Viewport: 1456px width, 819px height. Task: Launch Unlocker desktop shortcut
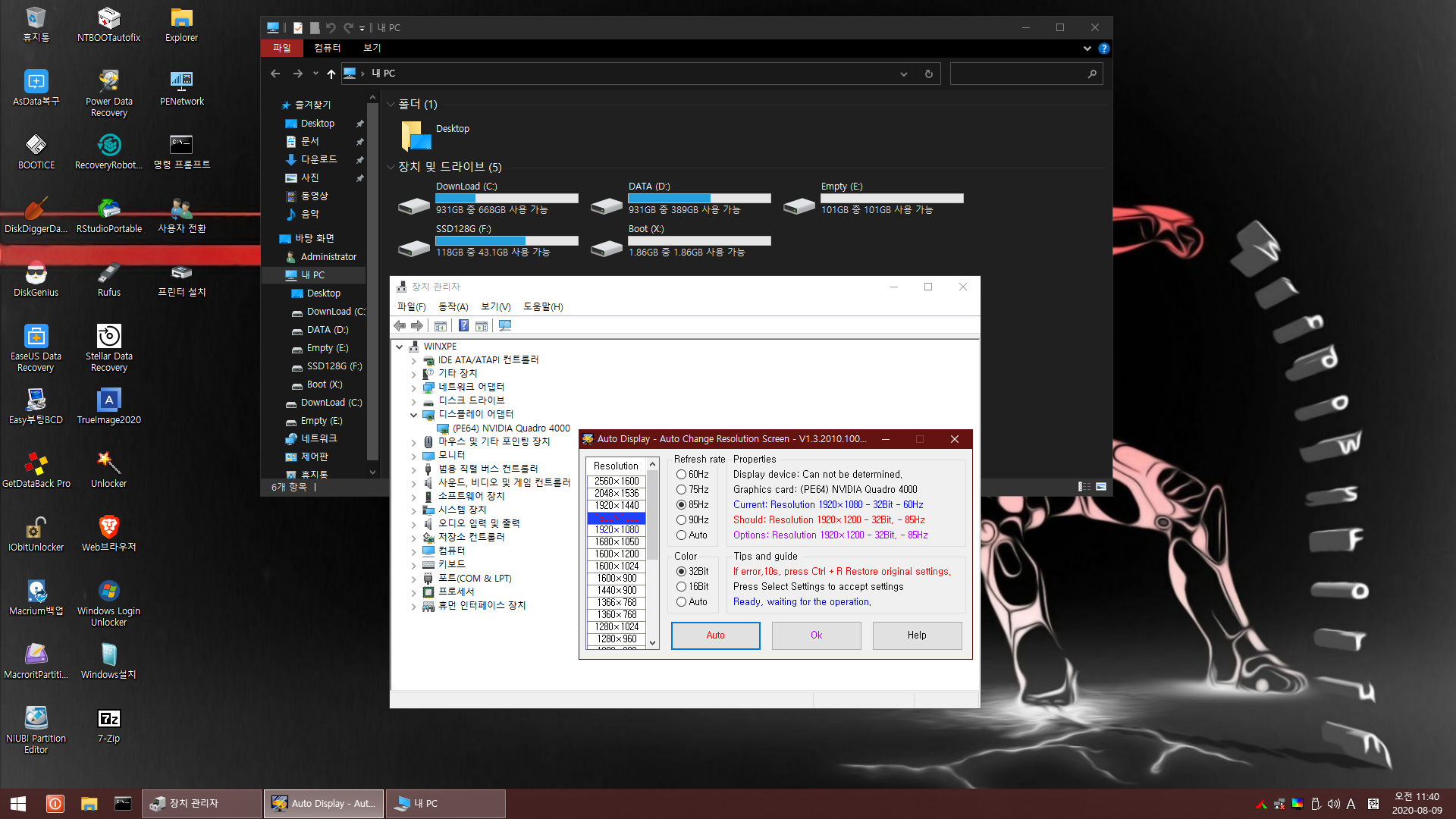point(108,470)
